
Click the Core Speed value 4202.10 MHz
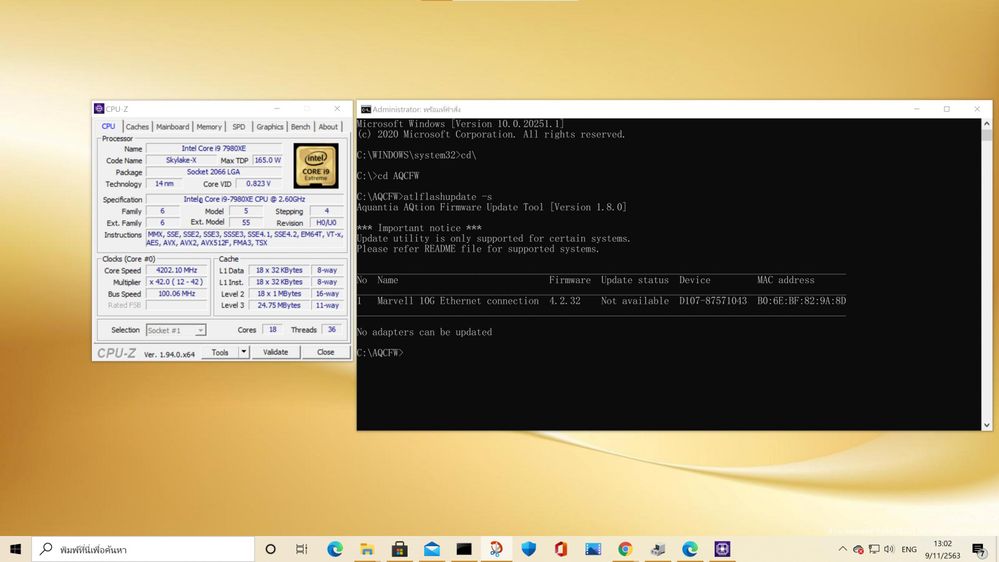176,270
